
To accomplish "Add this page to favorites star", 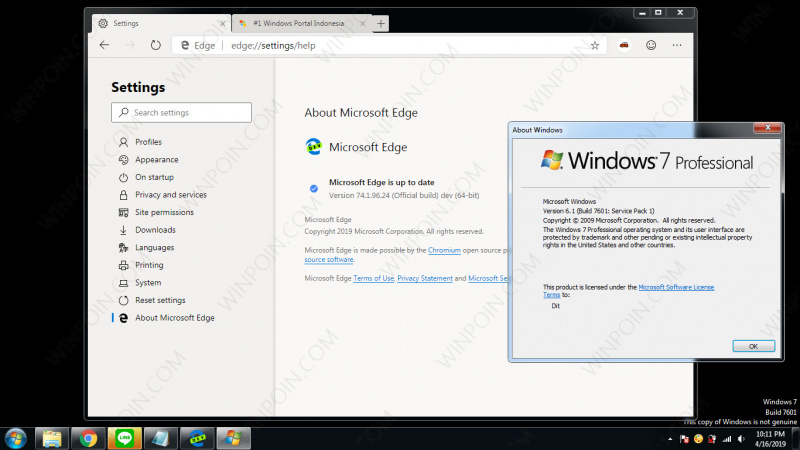I will click(x=595, y=45).
